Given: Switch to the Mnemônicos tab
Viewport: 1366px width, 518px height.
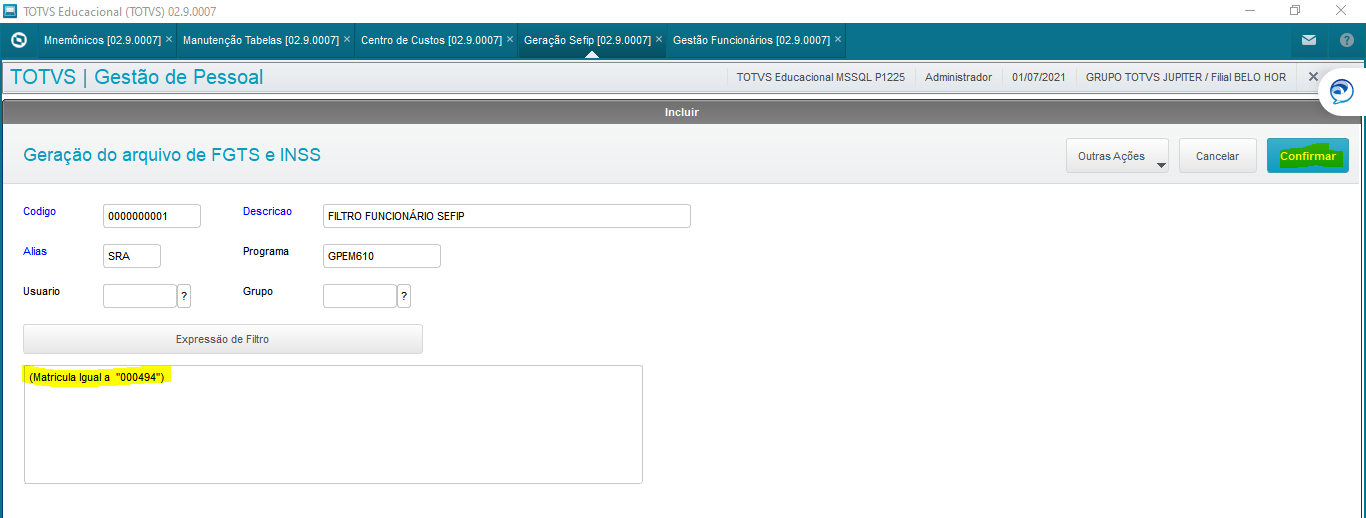Looking at the screenshot, I should click(x=102, y=40).
